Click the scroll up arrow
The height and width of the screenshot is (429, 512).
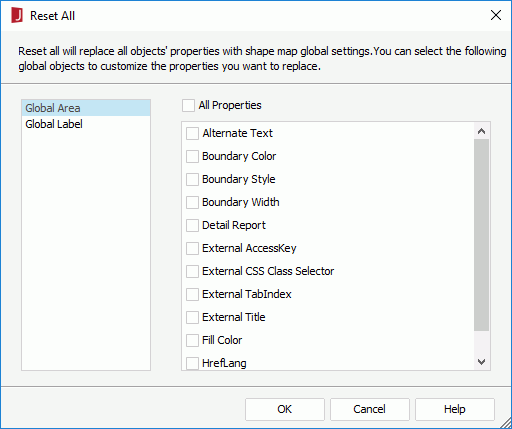[x=481, y=131]
